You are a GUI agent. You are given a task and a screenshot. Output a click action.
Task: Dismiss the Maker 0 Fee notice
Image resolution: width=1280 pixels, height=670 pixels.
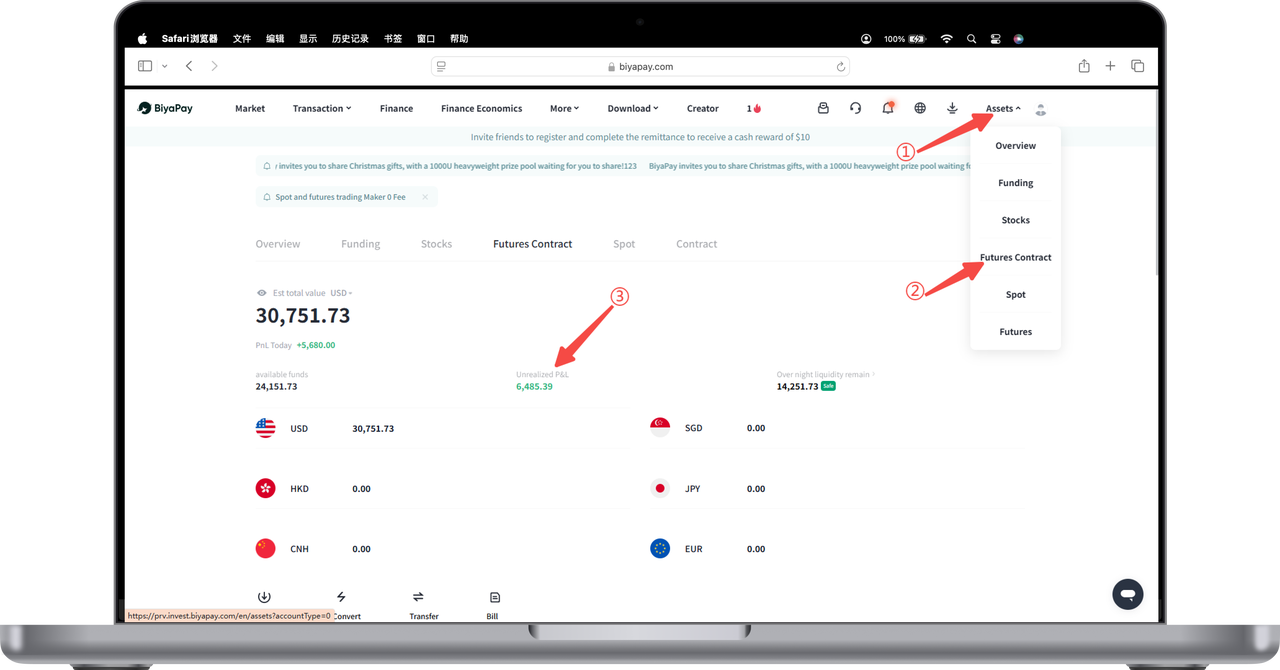click(x=425, y=197)
